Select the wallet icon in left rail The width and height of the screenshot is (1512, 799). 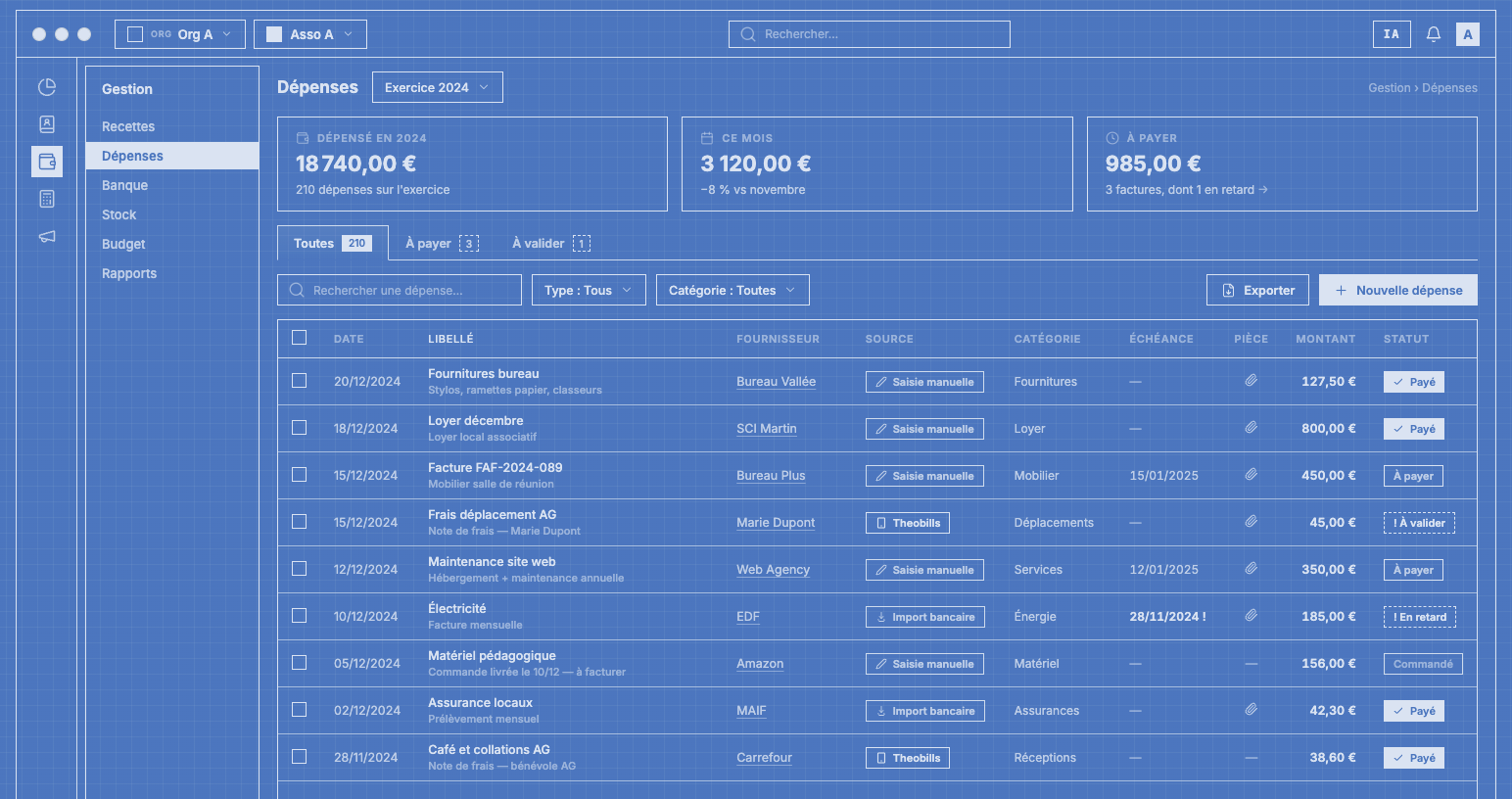point(47,162)
